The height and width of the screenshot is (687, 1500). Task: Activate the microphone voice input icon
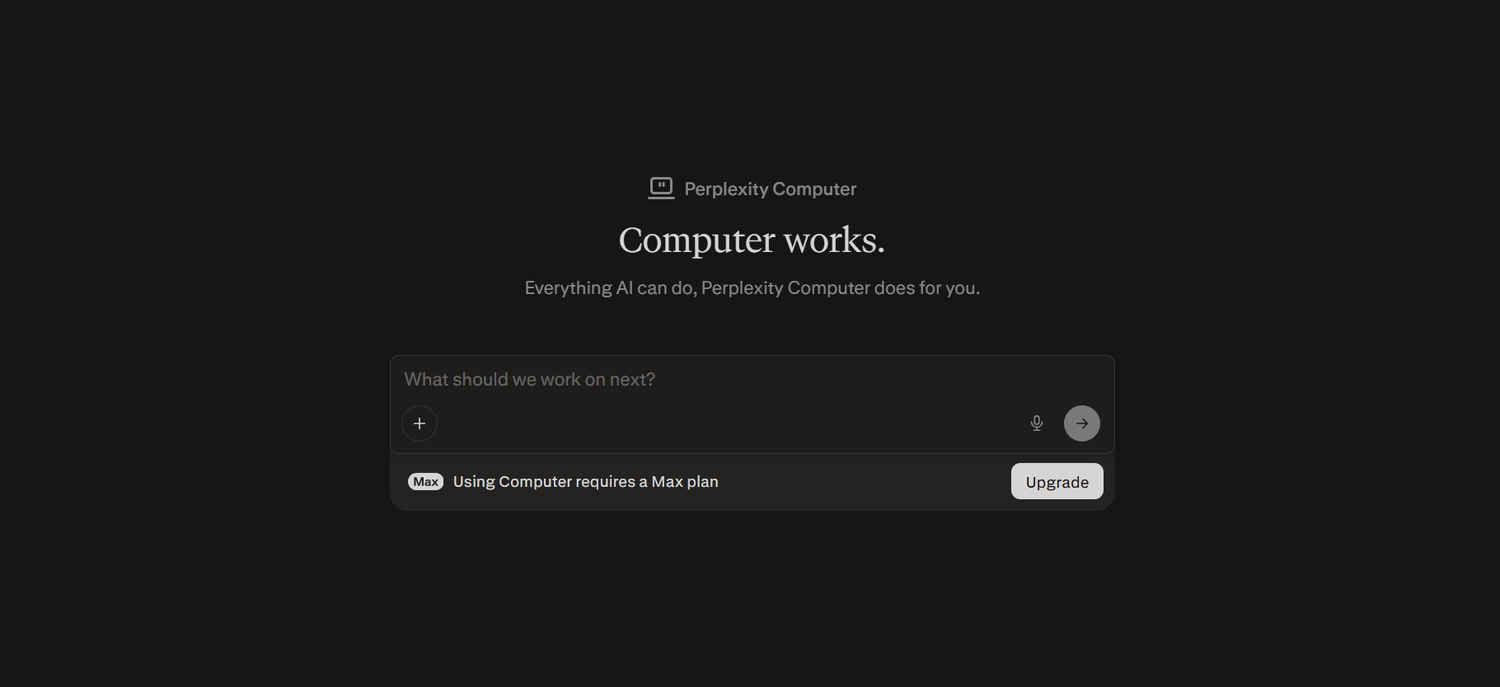click(1037, 423)
